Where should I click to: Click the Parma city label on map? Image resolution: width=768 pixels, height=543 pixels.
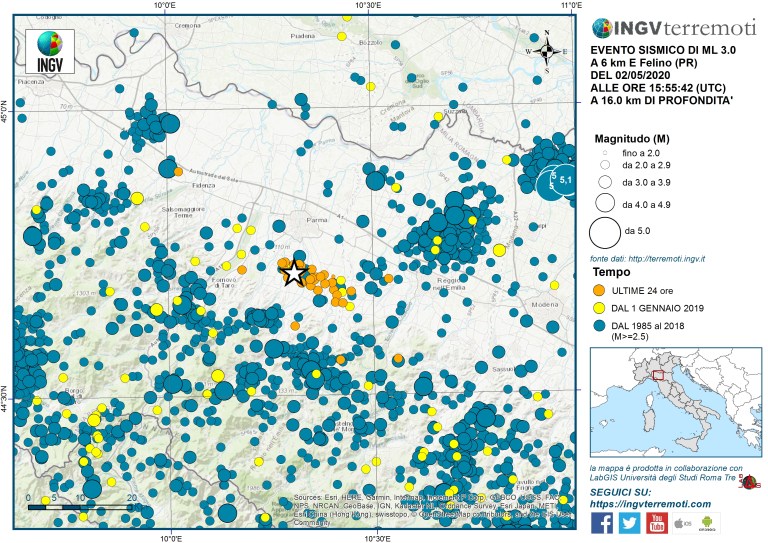click(x=316, y=219)
